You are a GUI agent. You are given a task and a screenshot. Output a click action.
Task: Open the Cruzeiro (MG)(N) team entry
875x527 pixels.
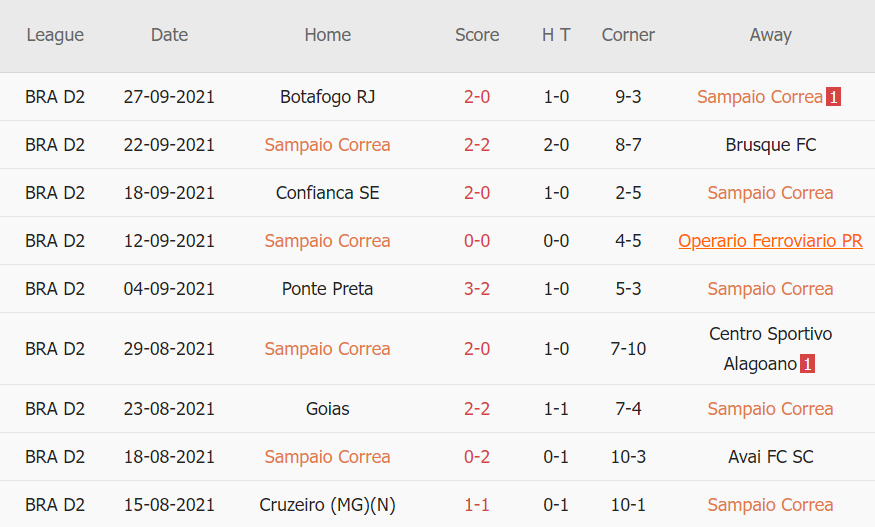pyautogui.click(x=327, y=505)
